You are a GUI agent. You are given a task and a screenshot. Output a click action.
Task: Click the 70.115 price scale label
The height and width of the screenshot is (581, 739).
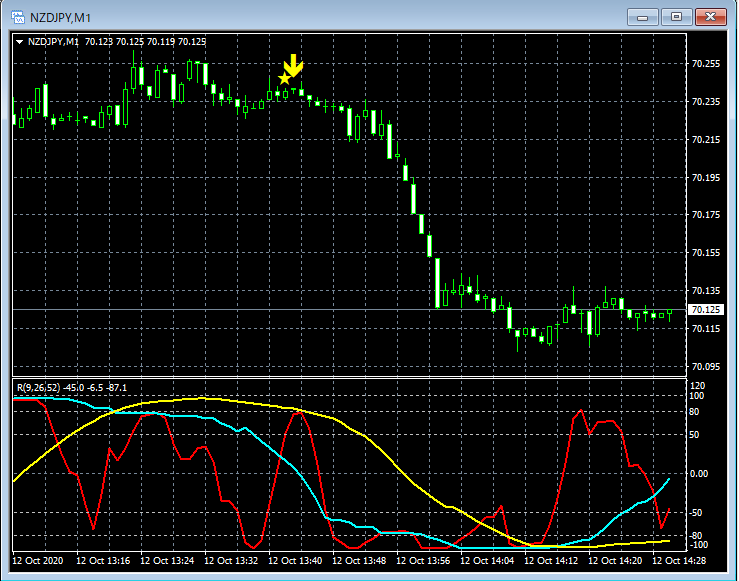tap(706, 328)
